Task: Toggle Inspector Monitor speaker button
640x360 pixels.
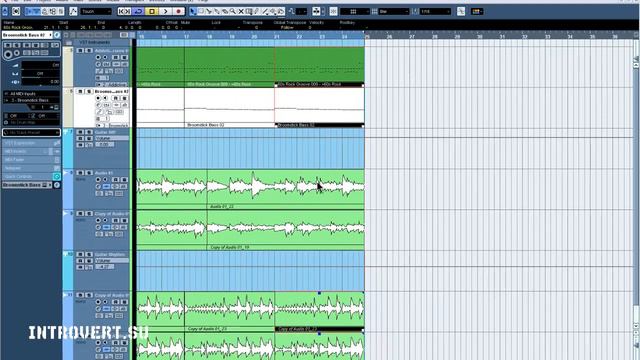Action: (17, 53)
